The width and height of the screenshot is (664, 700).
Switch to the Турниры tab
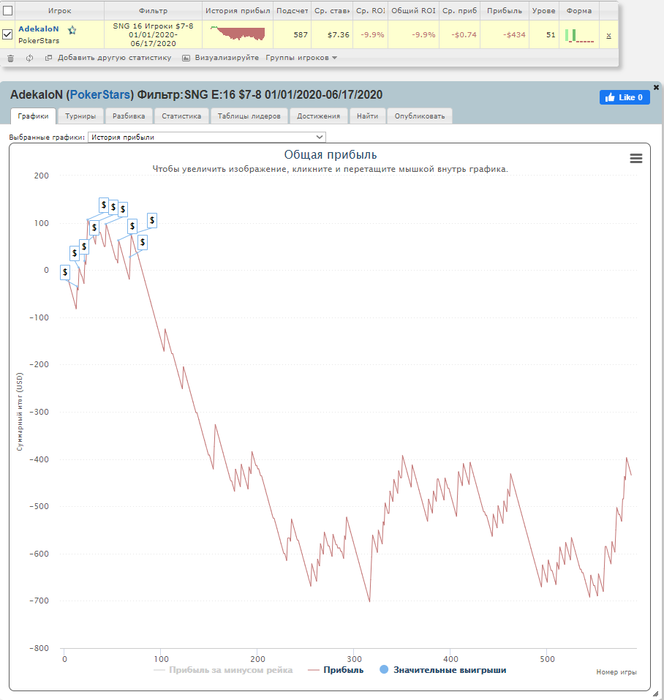[x=80, y=116]
